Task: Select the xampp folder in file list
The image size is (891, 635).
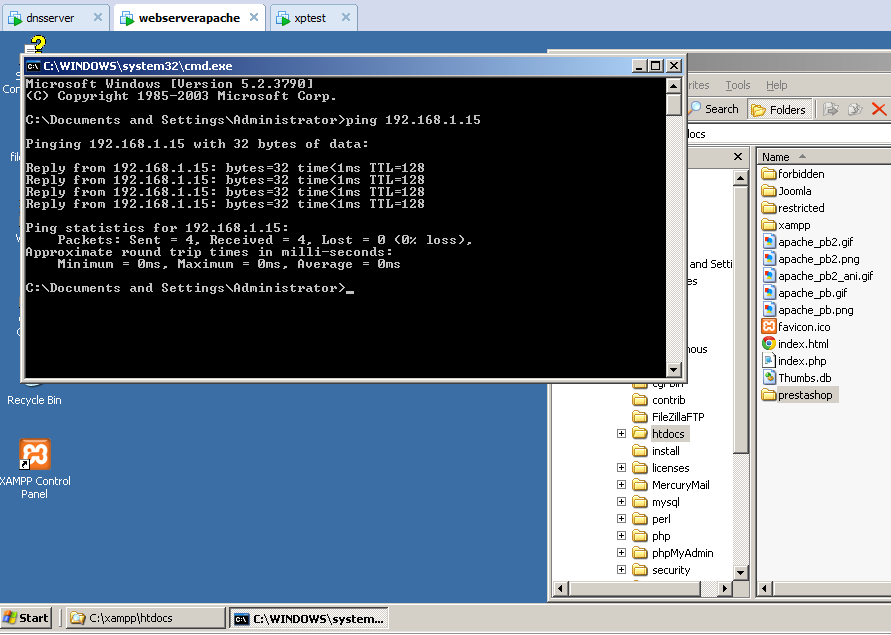Action: 786,225
